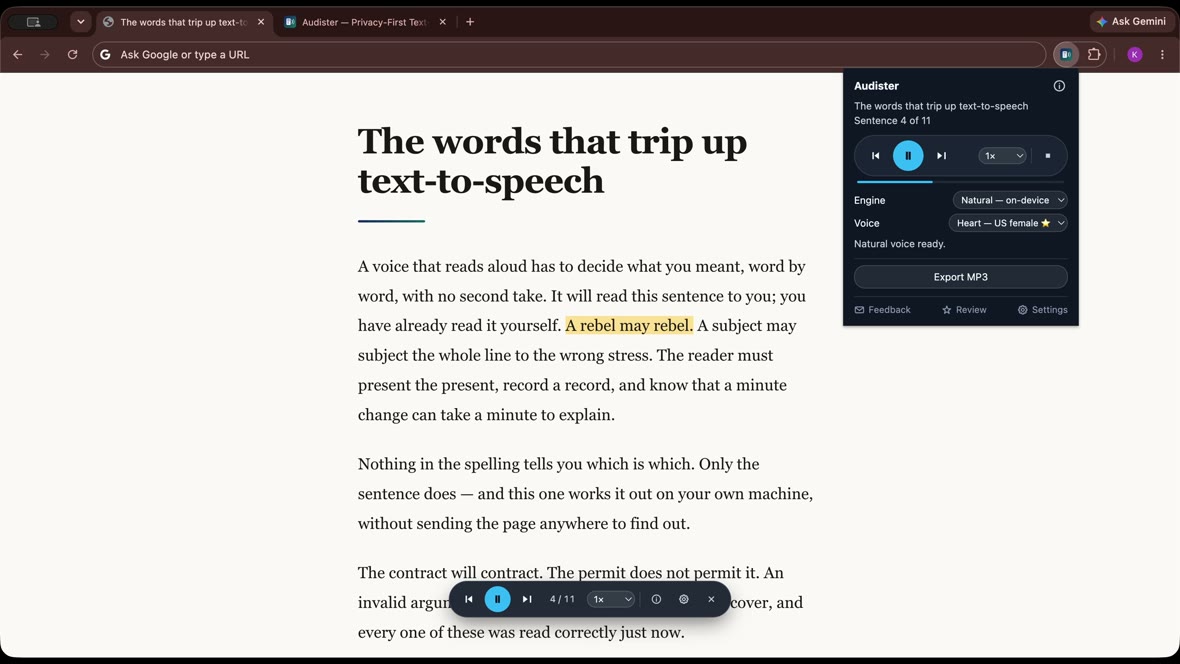
Task: Skip to previous sentence in Audister popup
Action: pyautogui.click(x=875, y=156)
